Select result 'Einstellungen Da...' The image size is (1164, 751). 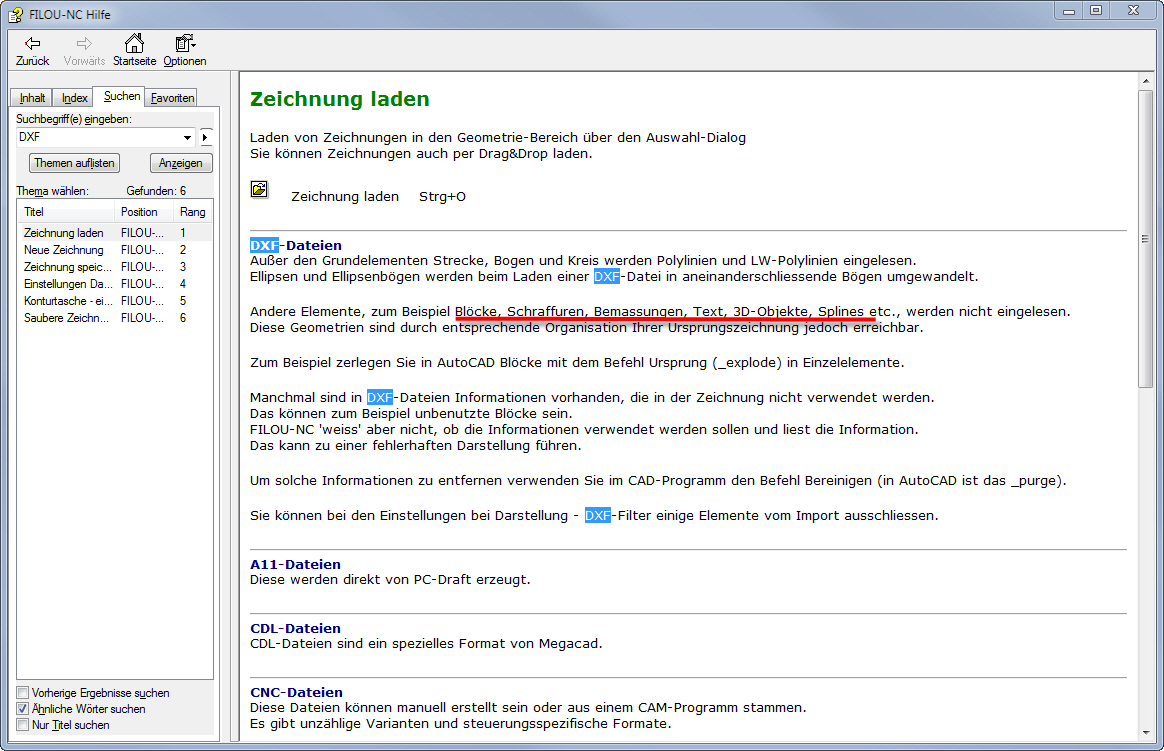click(114, 284)
